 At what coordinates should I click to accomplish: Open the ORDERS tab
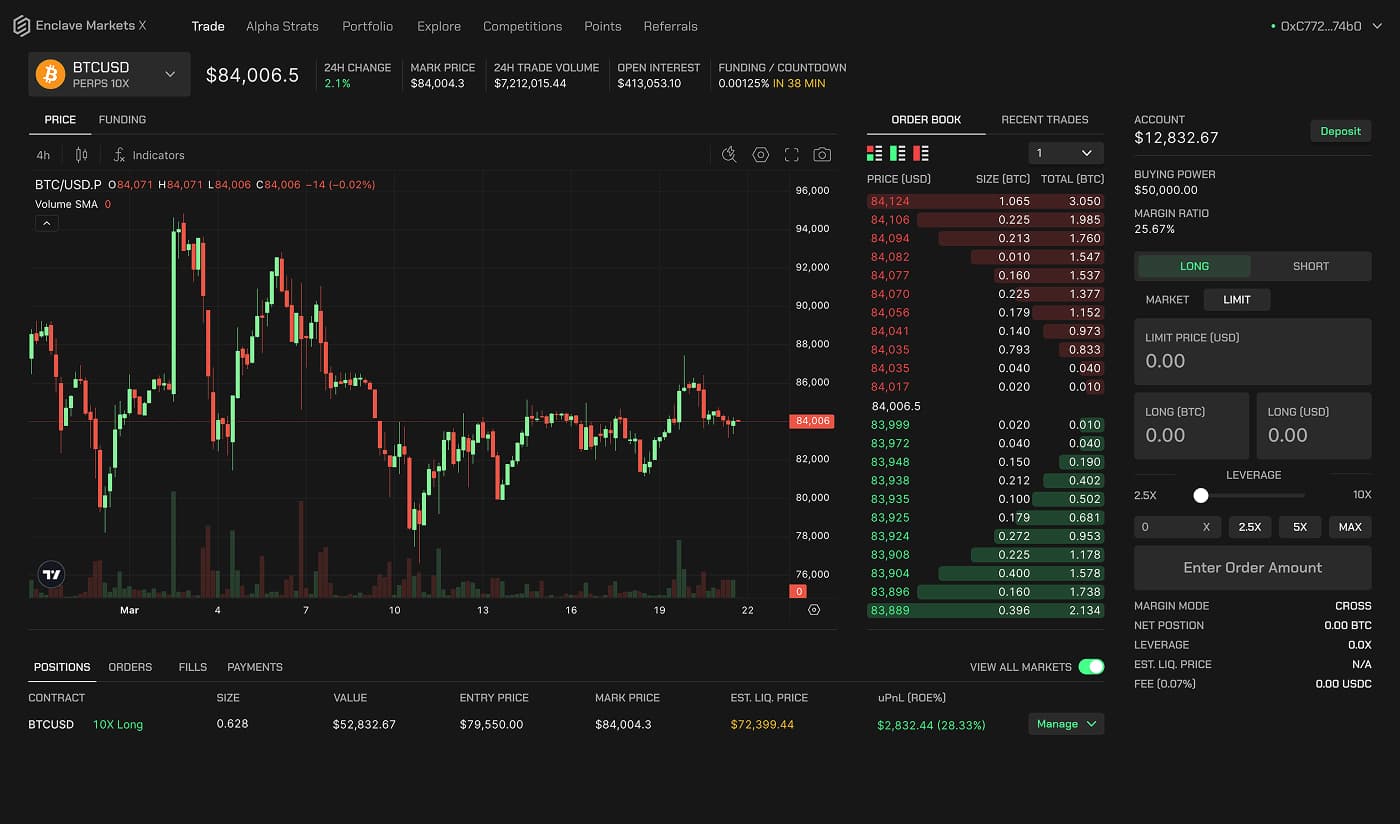click(x=130, y=667)
